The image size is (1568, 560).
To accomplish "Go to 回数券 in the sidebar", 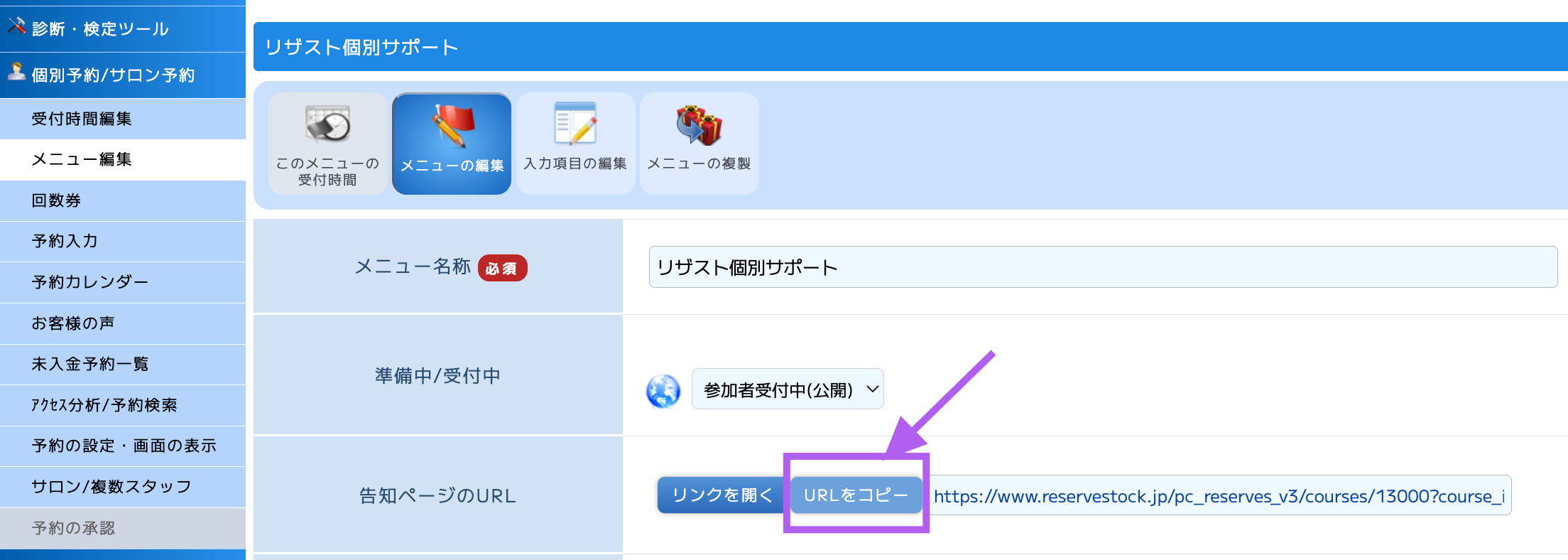I will click(x=56, y=200).
